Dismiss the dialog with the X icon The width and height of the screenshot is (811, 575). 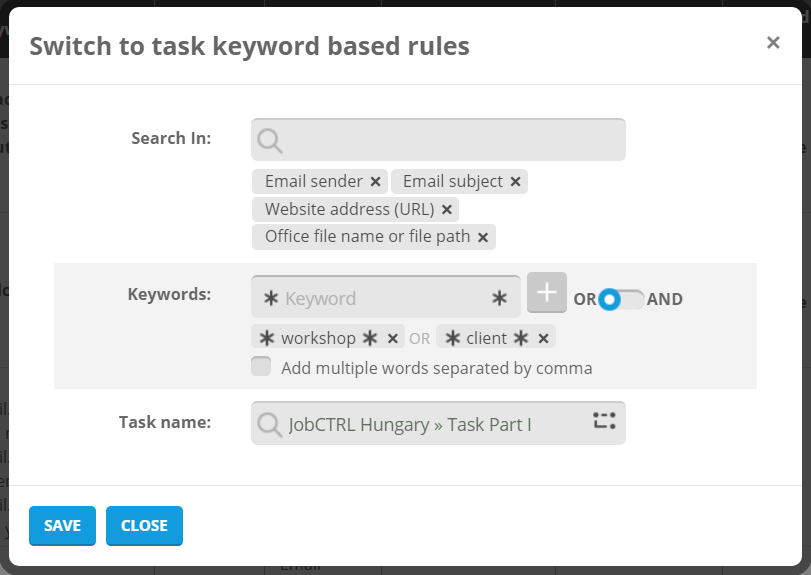point(773,42)
